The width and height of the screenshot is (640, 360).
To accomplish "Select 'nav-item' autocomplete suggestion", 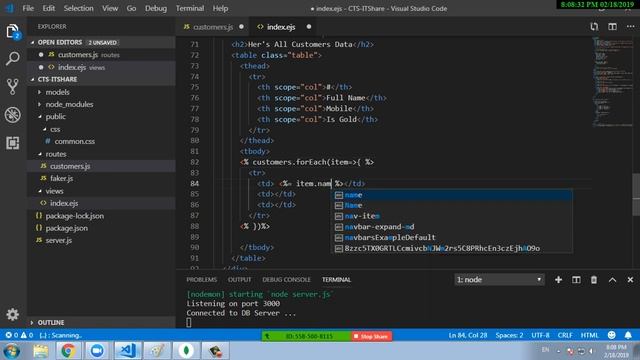I will coord(452,216).
